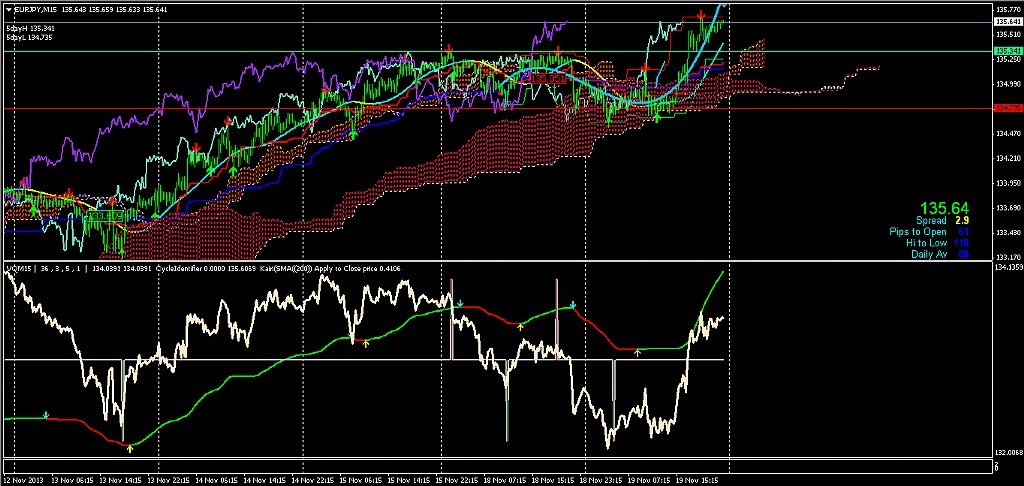Viewport: 1024px width, 486px height.
Task: Click the 134.1359 indicator scale value
Action: (1008, 267)
